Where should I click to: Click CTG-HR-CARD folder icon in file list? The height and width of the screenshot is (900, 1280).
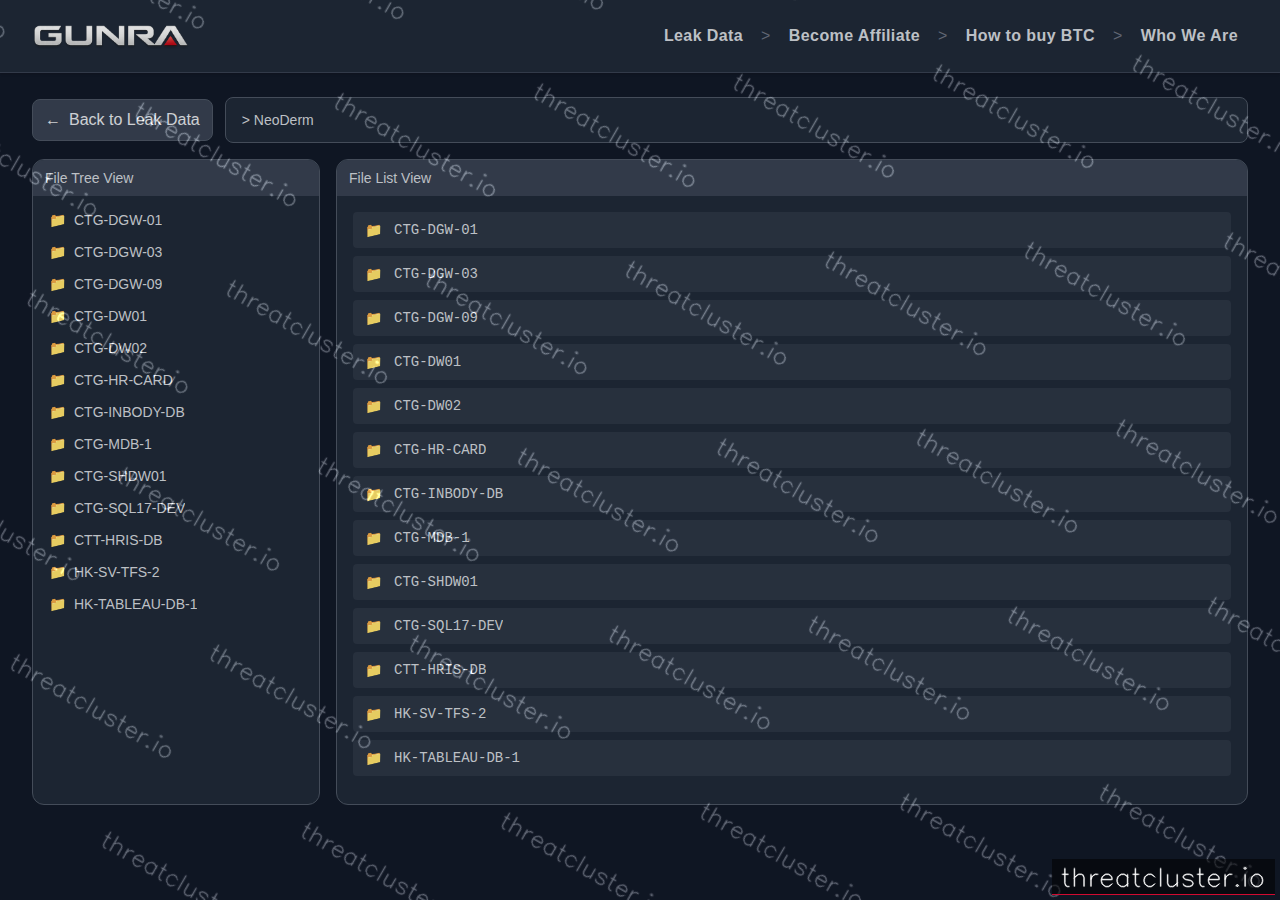[373, 450]
